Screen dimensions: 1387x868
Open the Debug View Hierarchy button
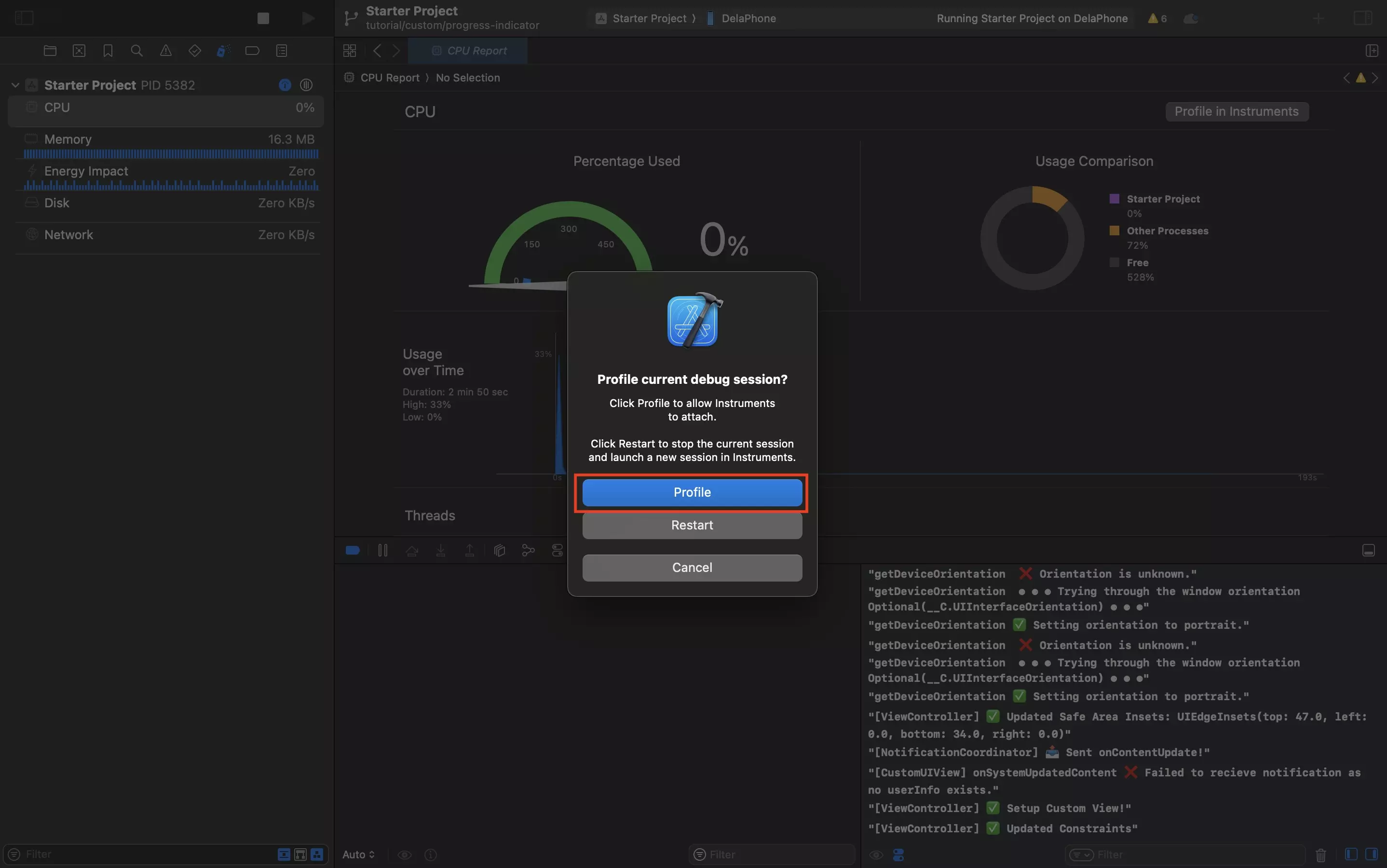tap(500, 551)
